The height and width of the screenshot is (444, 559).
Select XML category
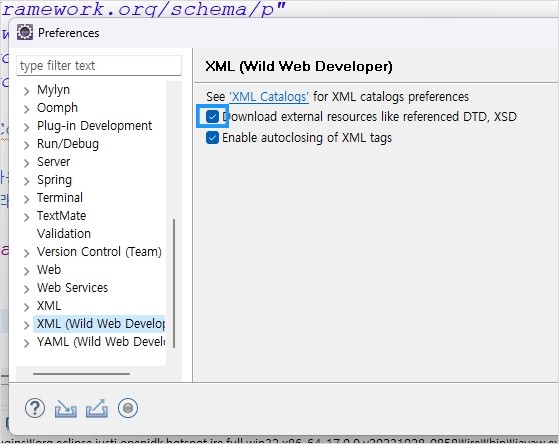49,306
